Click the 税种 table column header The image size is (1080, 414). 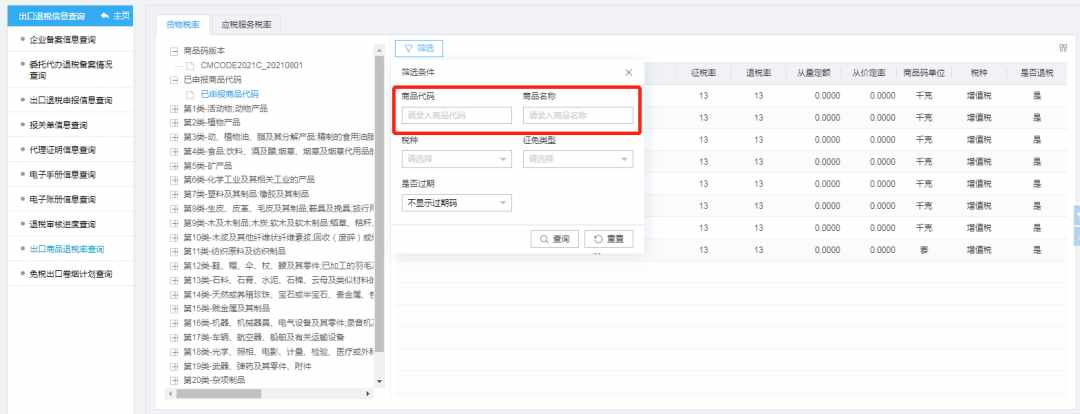[x=979, y=73]
